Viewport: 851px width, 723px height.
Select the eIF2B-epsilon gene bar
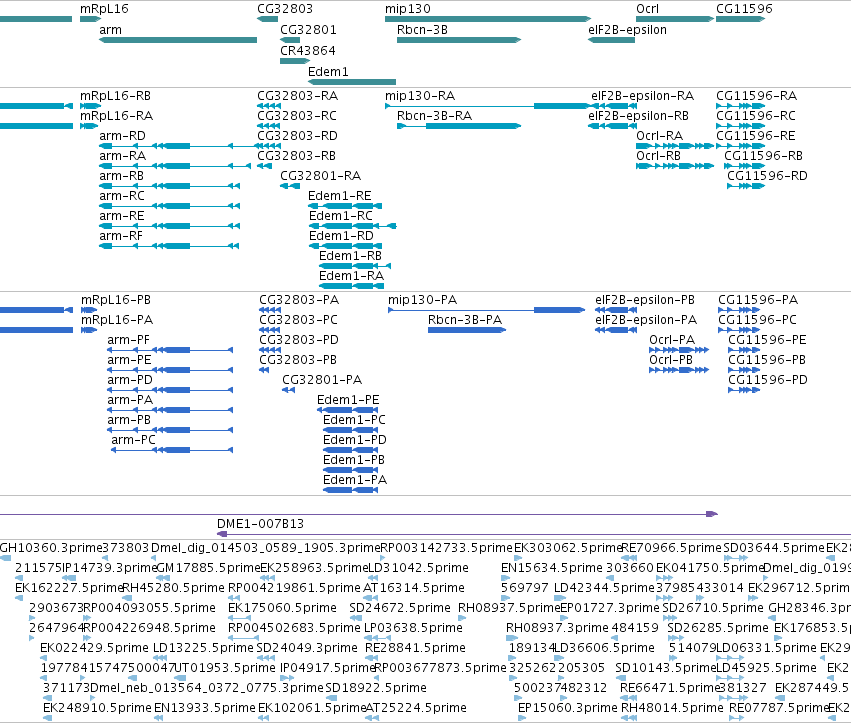pos(612,40)
